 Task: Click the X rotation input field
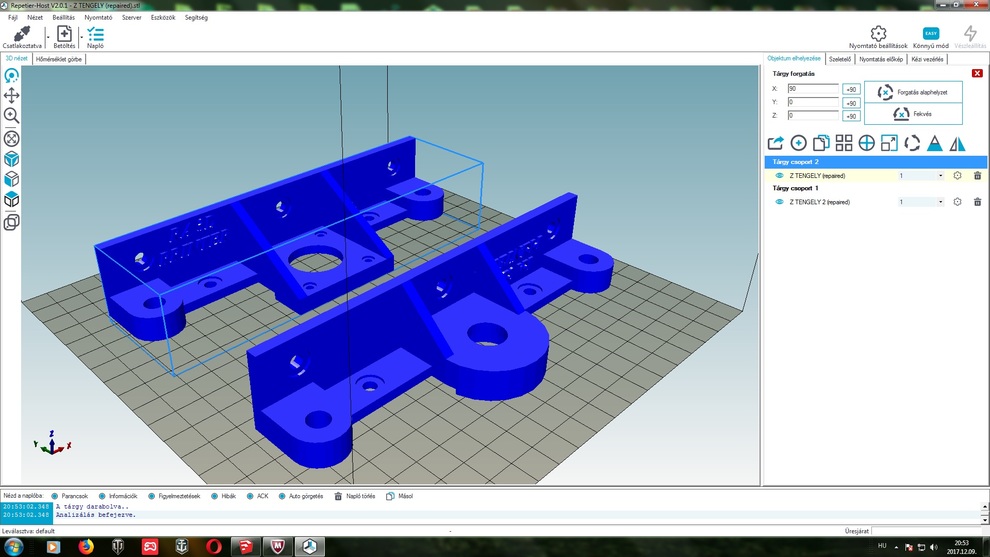pos(812,89)
